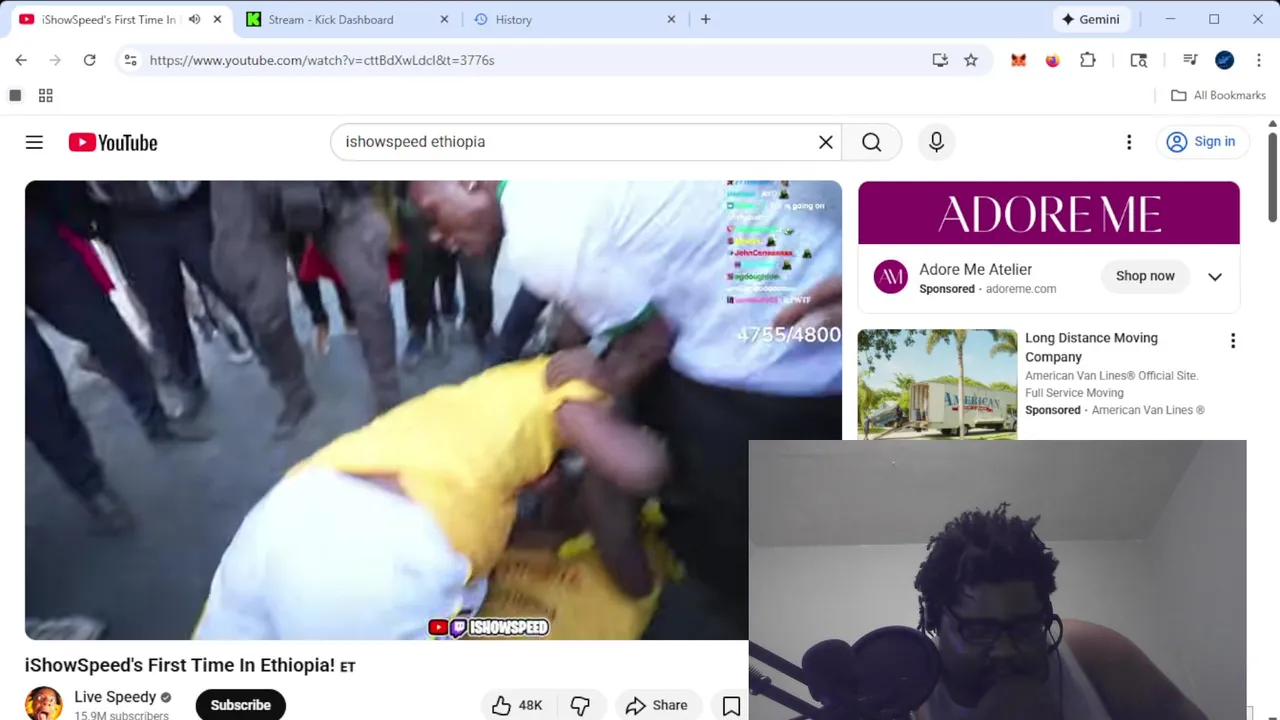Subscribe to Live Speedy channel
Image resolution: width=1280 pixels, height=720 pixels.
pyautogui.click(x=240, y=705)
